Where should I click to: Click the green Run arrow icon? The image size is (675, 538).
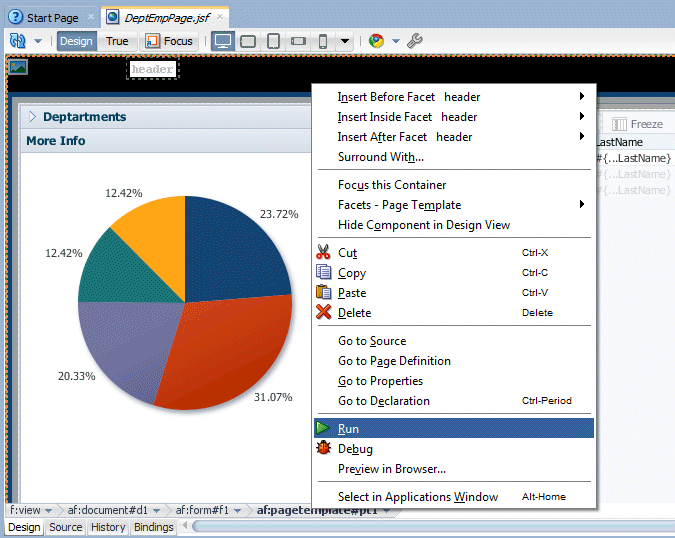[x=322, y=428]
